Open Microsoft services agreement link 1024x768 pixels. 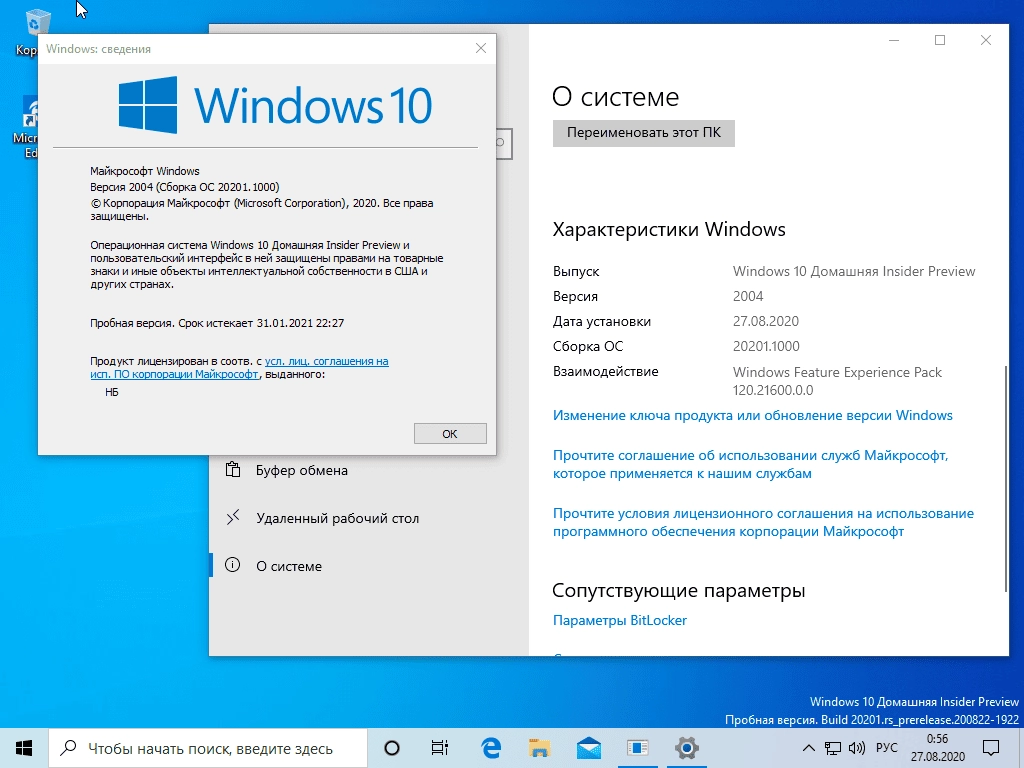click(x=750, y=464)
